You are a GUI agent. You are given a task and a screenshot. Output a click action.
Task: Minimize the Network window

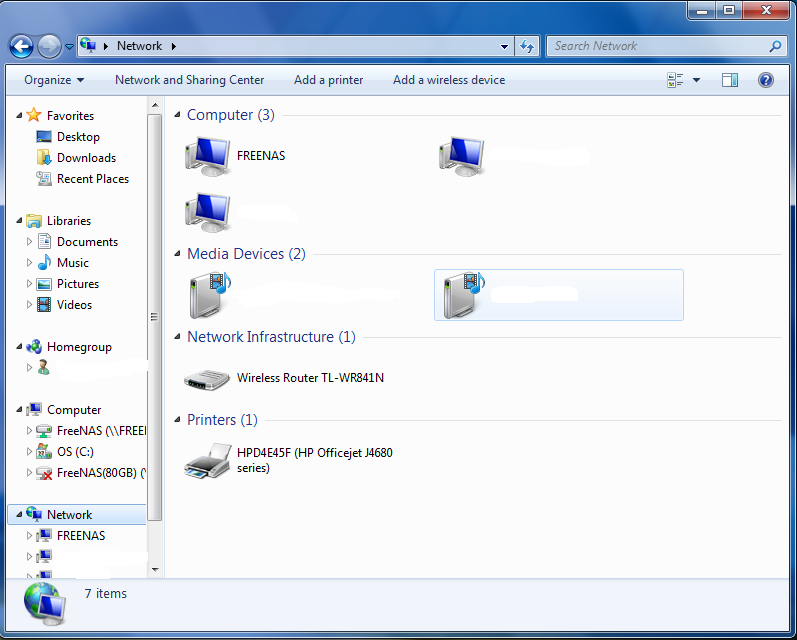click(702, 10)
